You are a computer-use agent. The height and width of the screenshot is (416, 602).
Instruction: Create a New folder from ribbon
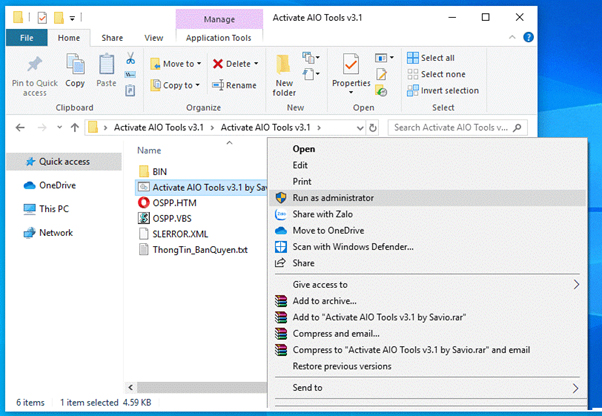[x=284, y=75]
